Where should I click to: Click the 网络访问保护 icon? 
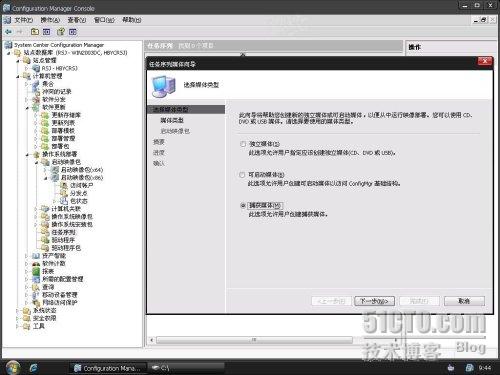[36, 303]
